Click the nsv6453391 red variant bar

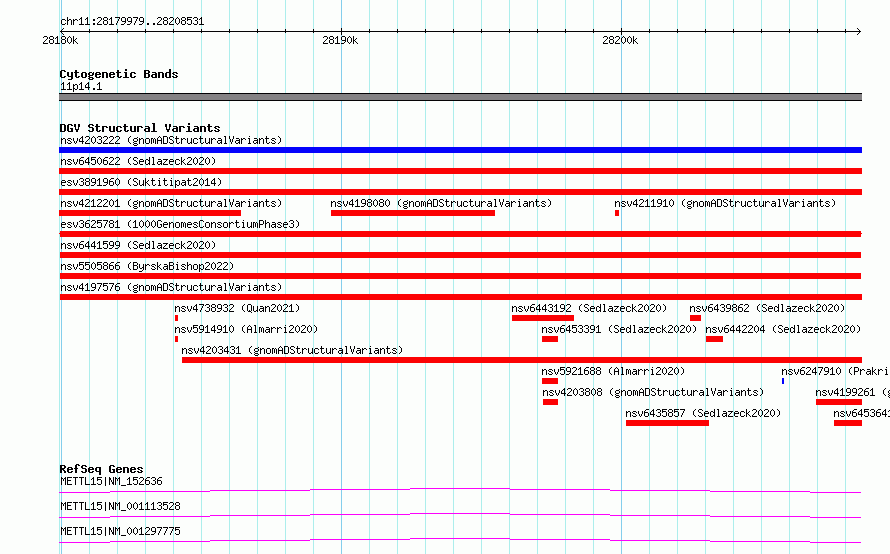[550, 339]
